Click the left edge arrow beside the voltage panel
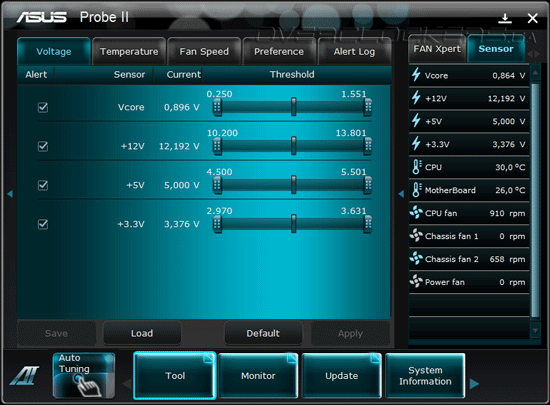This screenshot has height=405, width=550. click(10, 194)
